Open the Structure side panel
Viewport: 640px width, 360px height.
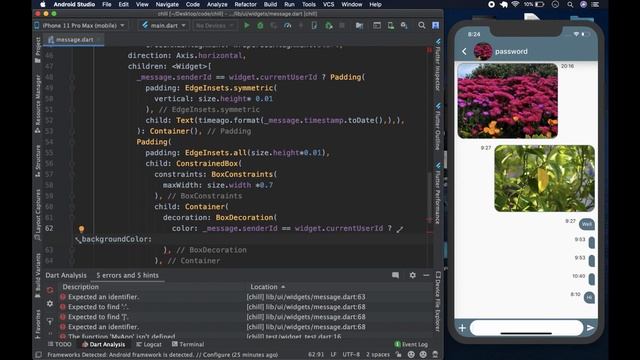click(38, 161)
